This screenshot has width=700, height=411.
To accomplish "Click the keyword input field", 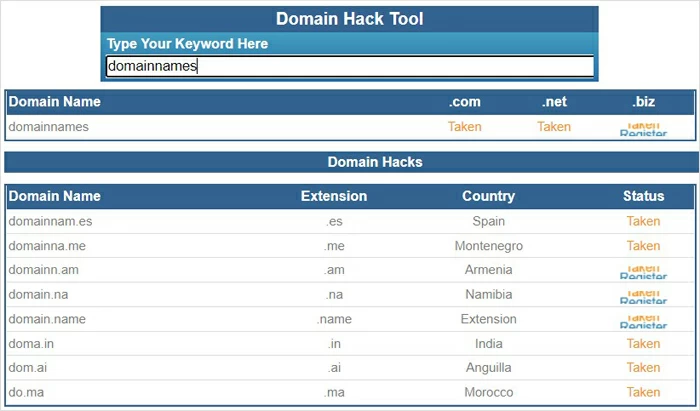I will [x=350, y=67].
